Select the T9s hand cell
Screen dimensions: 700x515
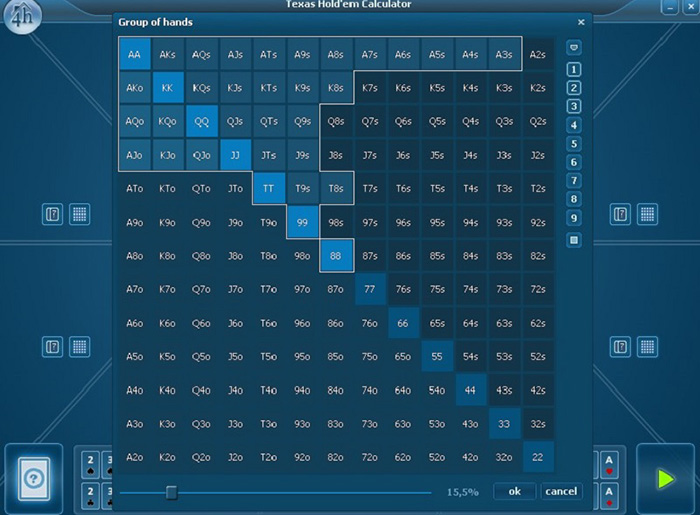click(302, 189)
